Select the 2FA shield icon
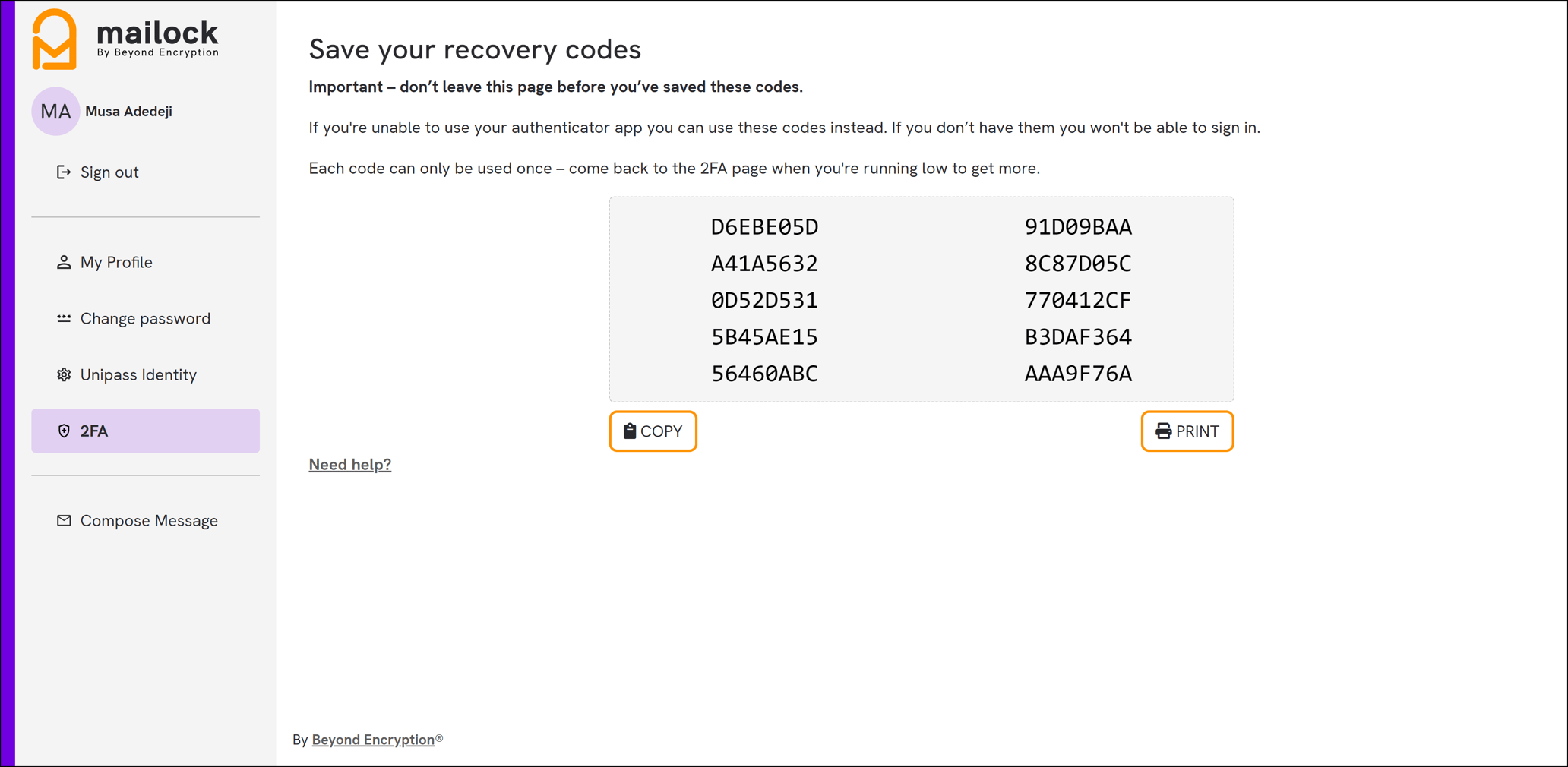The height and width of the screenshot is (767, 1568). tap(64, 431)
